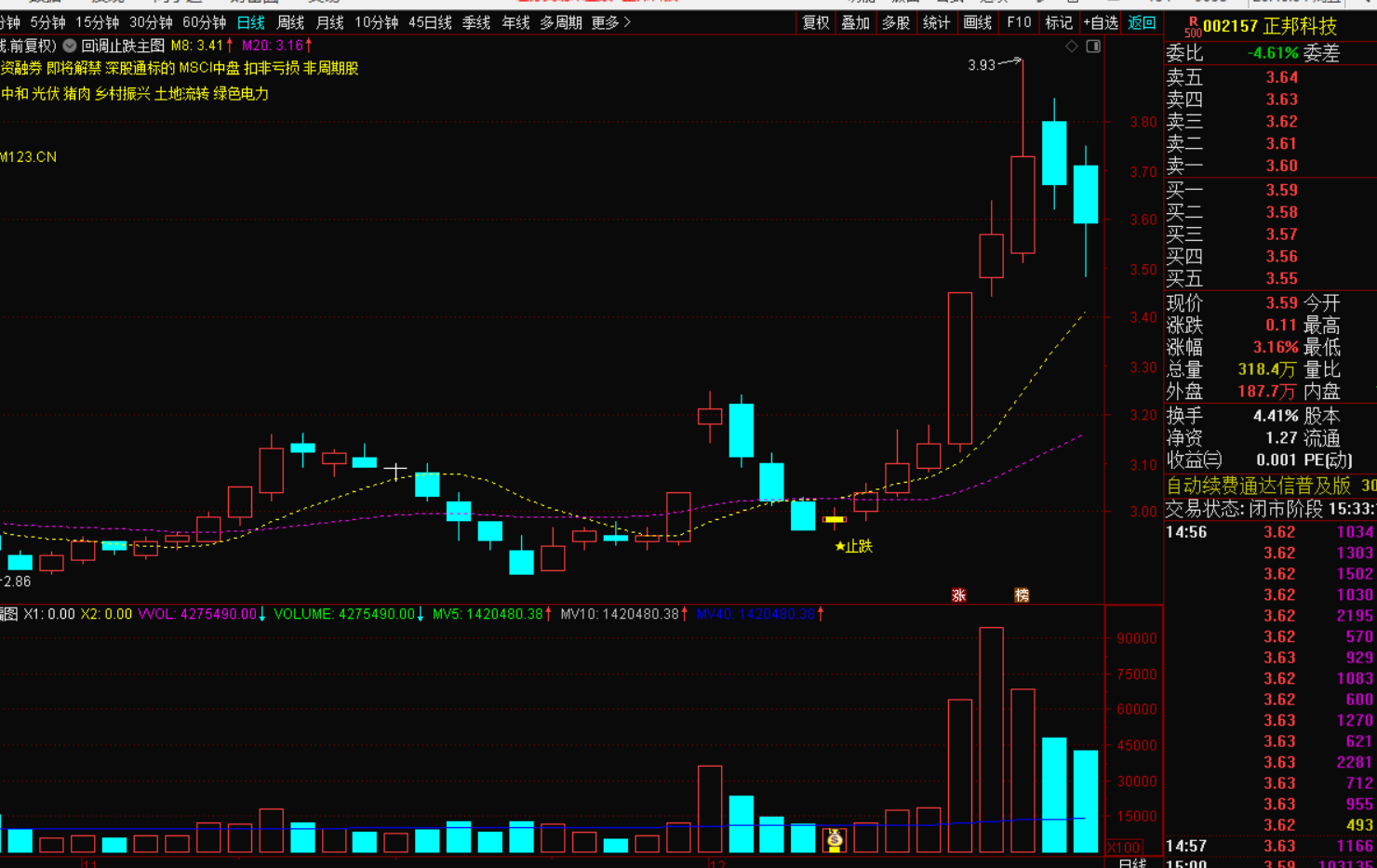Screen dimensions: 1377x868
Task: Toggle 复权 price adjustment
Action: tap(815, 22)
